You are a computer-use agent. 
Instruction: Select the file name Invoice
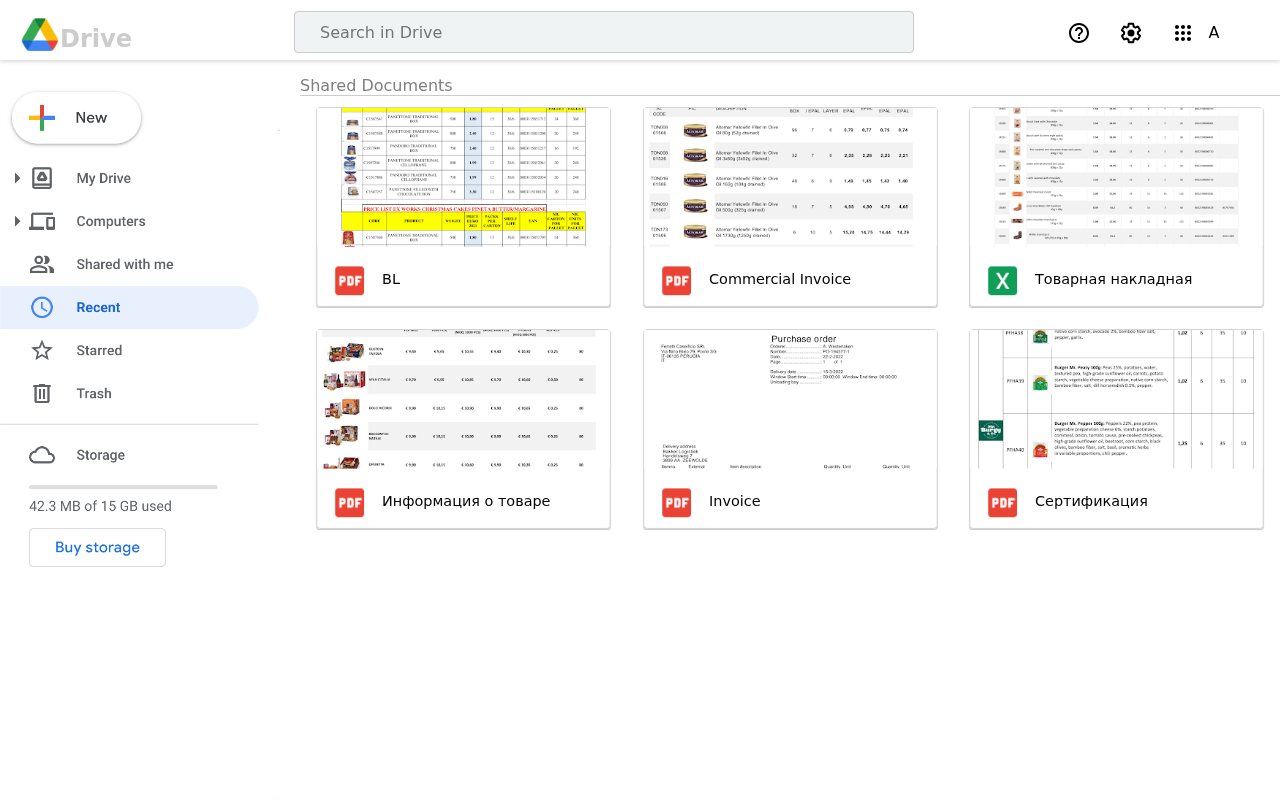pyautogui.click(x=734, y=501)
